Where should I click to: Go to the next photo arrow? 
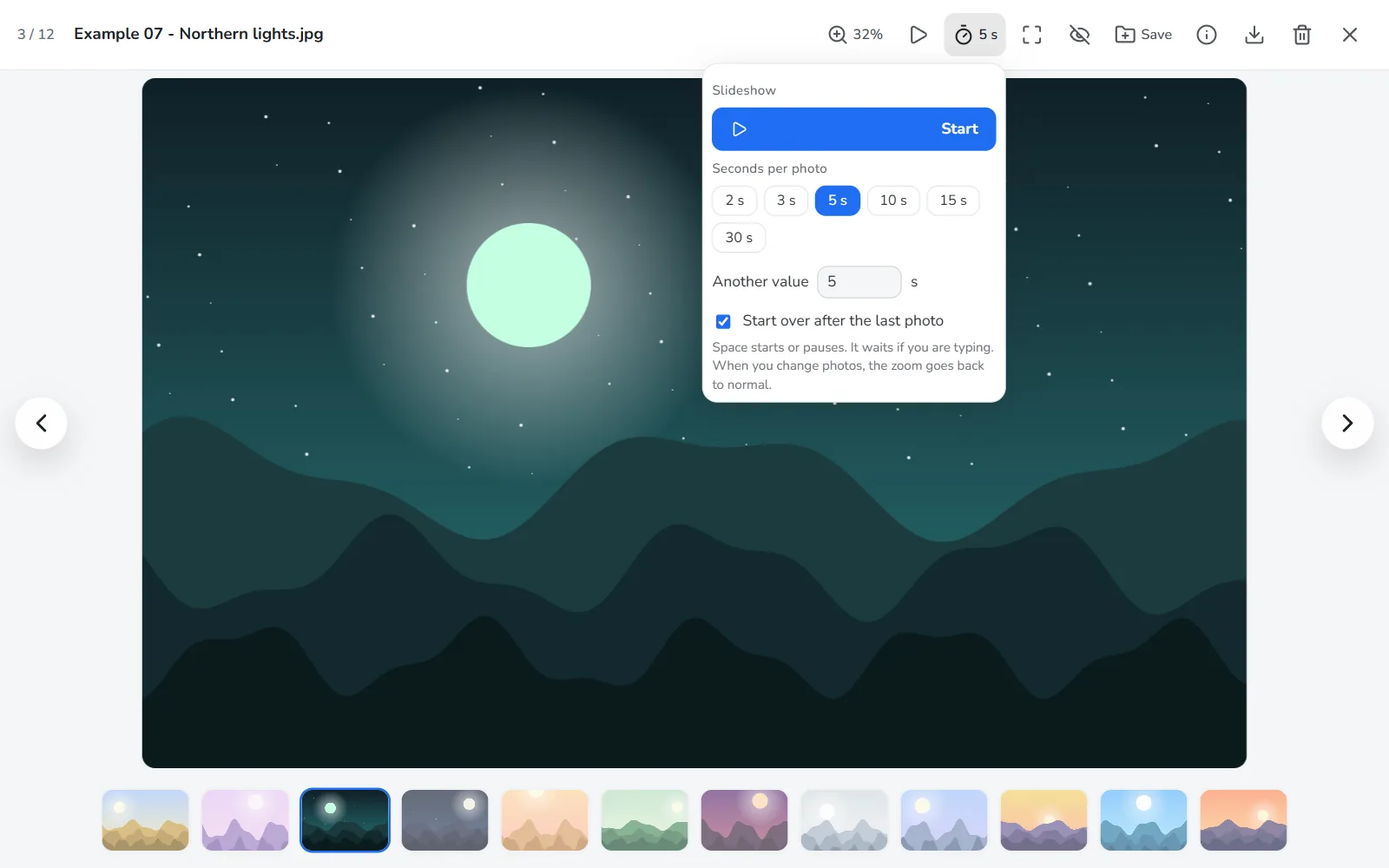(1347, 423)
